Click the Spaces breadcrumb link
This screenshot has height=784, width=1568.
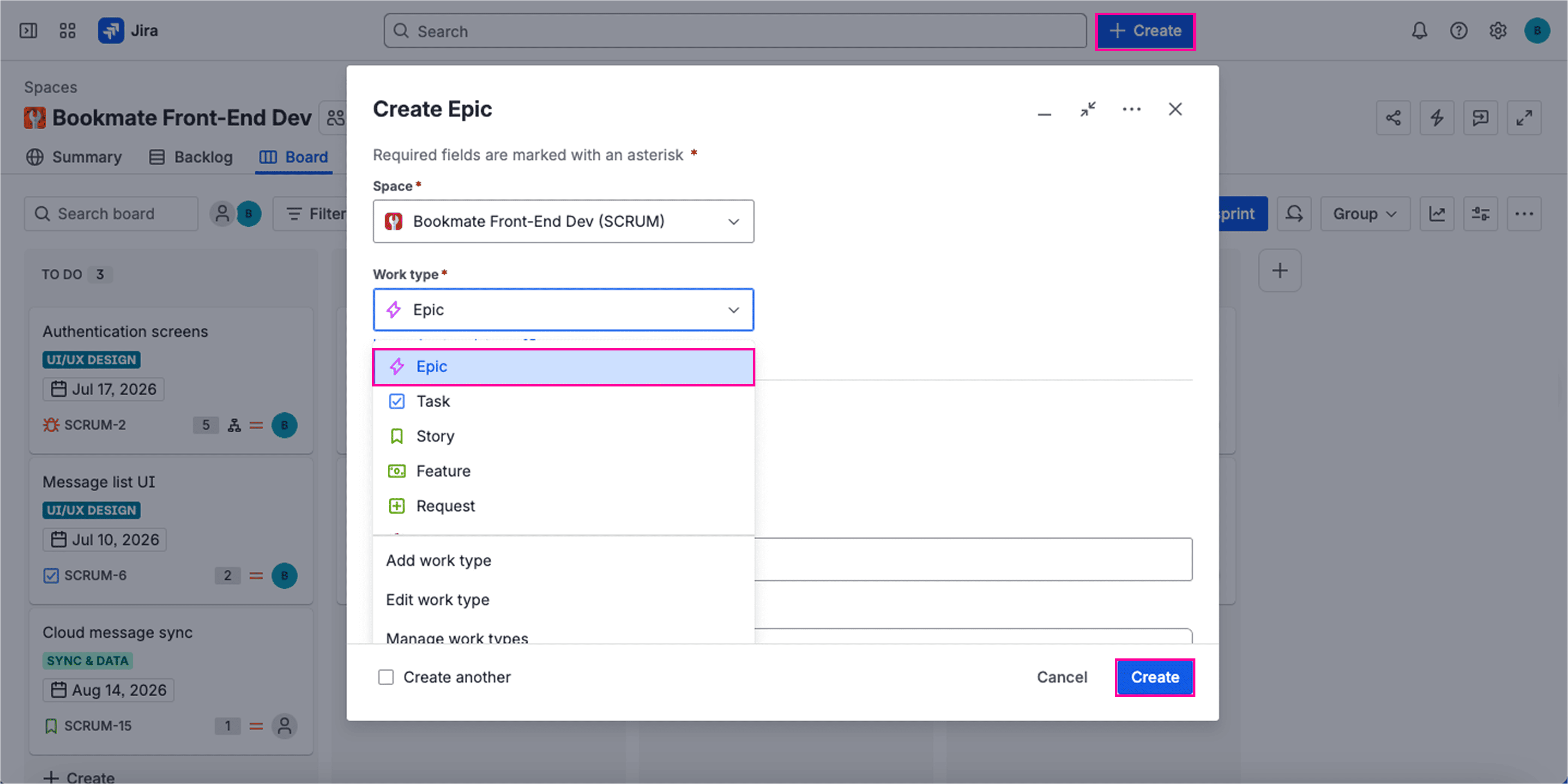pos(50,87)
